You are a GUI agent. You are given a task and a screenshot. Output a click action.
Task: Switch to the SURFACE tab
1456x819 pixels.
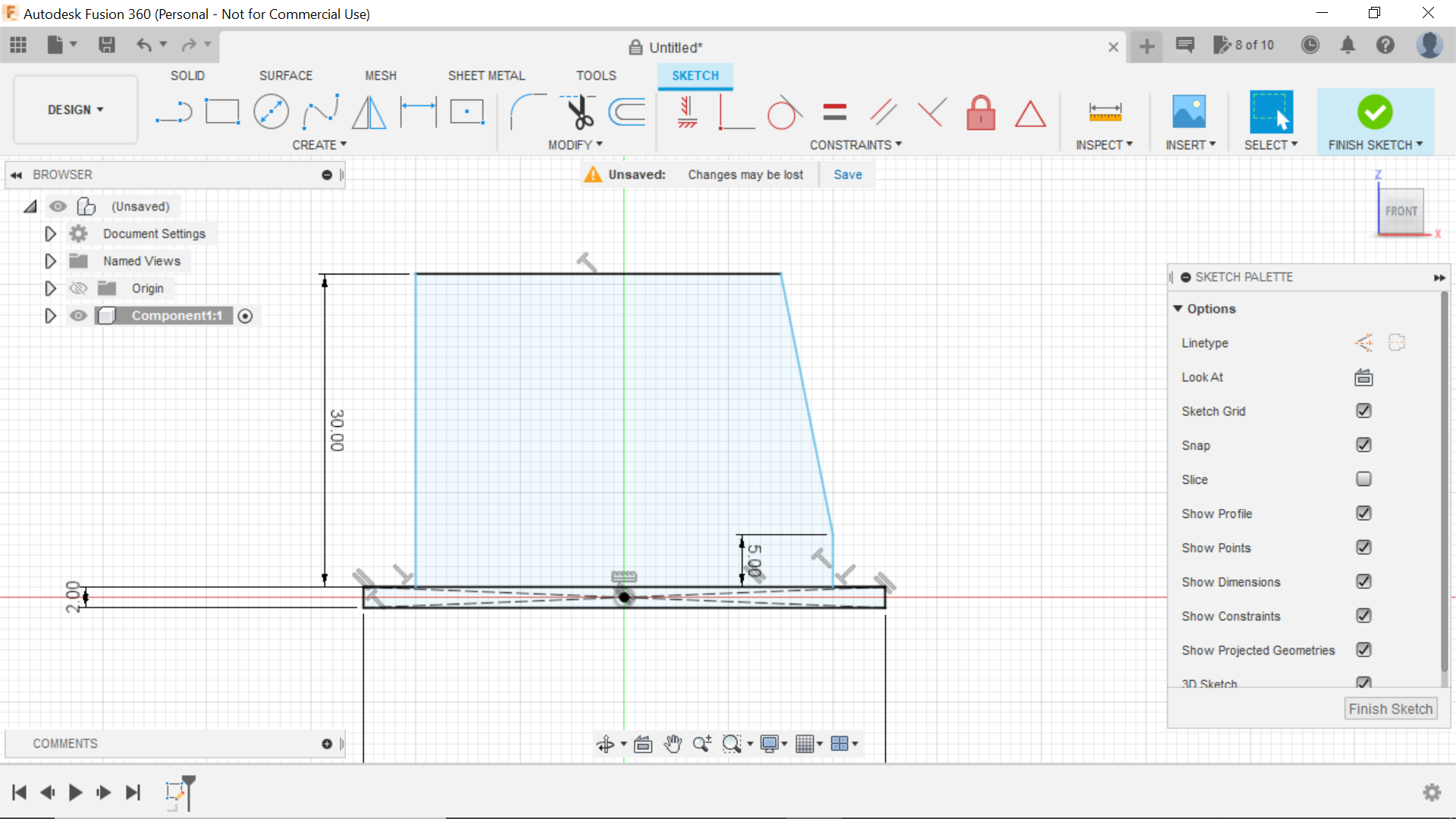[285, 75]
